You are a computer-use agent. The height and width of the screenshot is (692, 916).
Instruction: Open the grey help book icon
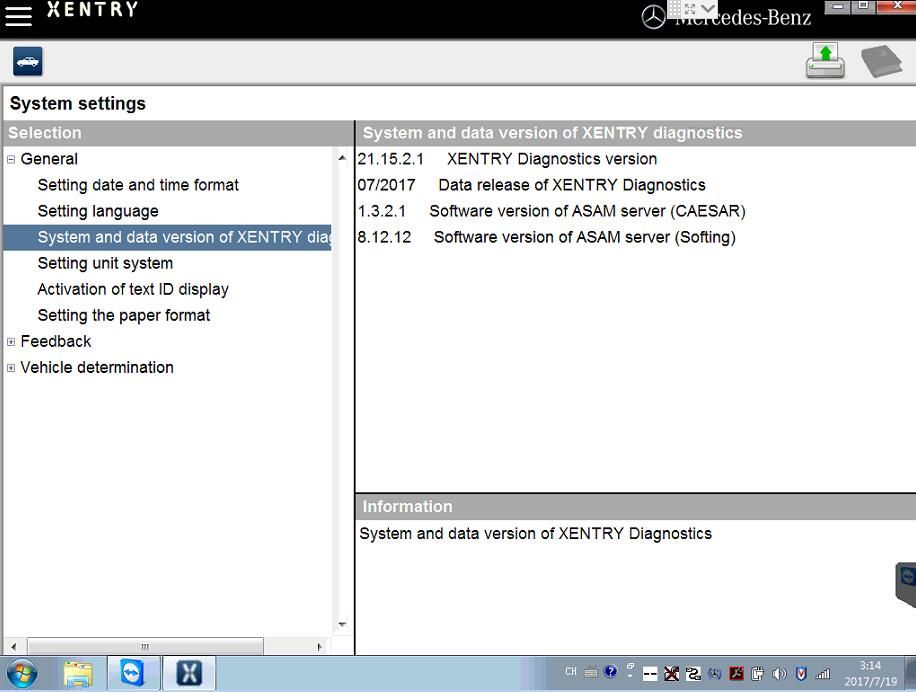[x=882, y=61]
